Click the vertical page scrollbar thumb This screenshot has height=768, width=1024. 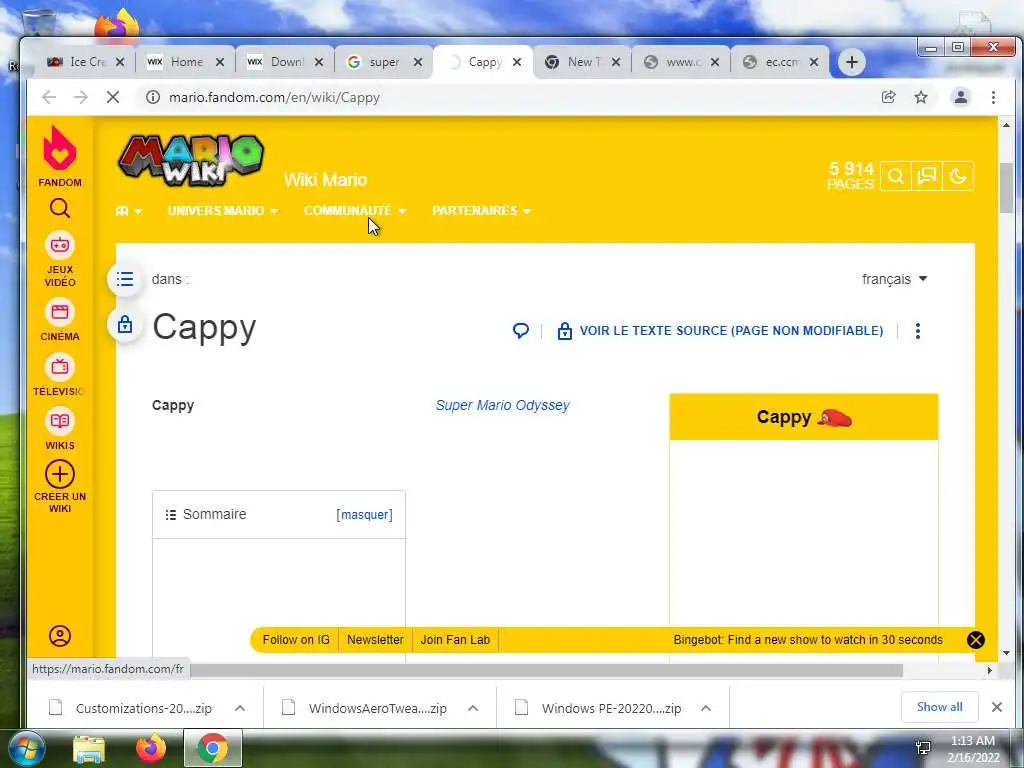[x=1006, y=187]
